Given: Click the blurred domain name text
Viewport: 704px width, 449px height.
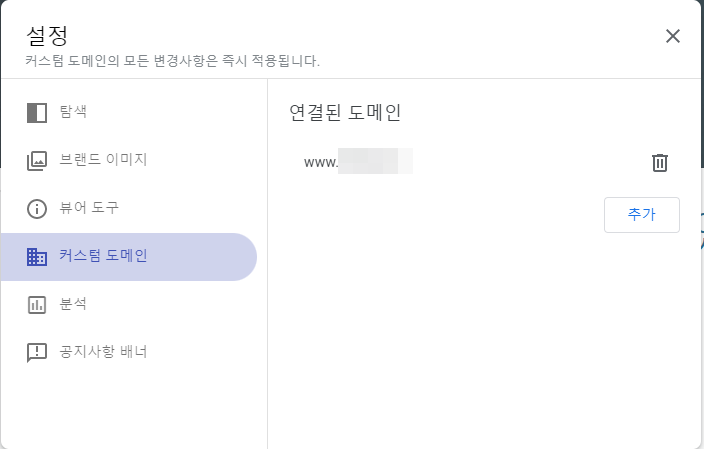Looking at the screenshot, I should (375, 161).
